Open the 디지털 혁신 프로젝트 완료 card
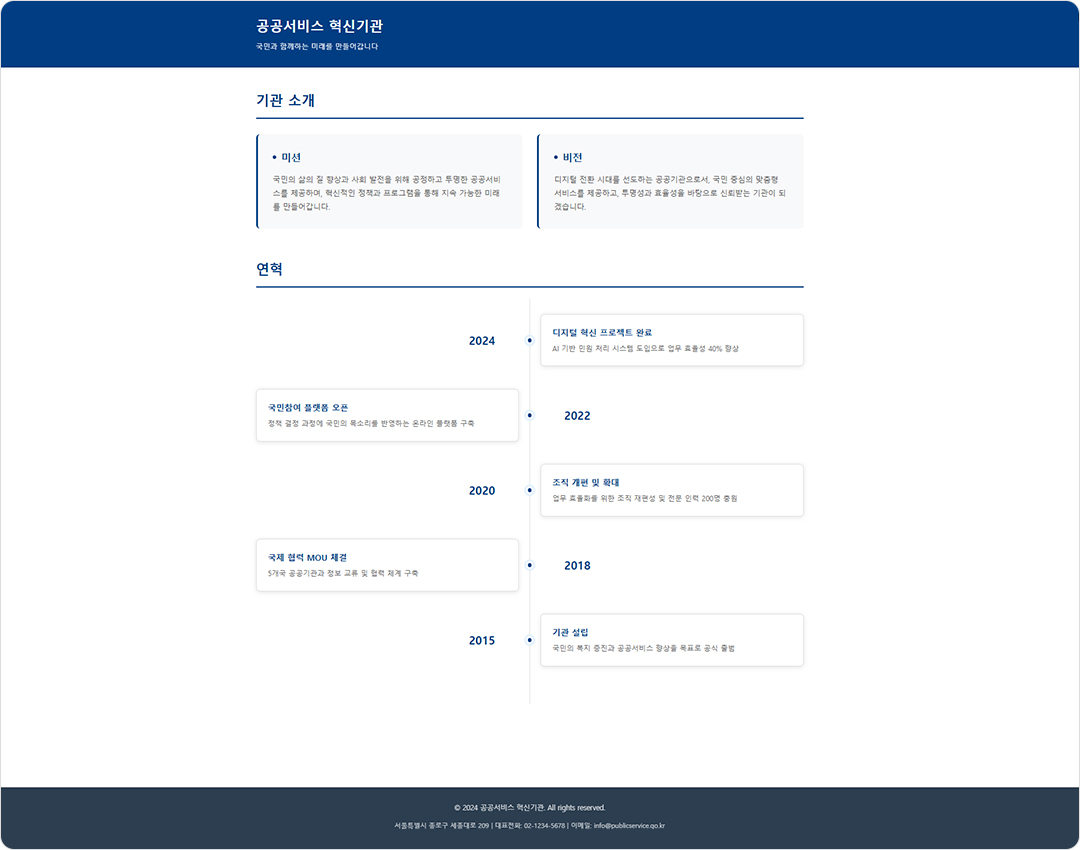Viewport: 1080px width, 850px height. 671,340
